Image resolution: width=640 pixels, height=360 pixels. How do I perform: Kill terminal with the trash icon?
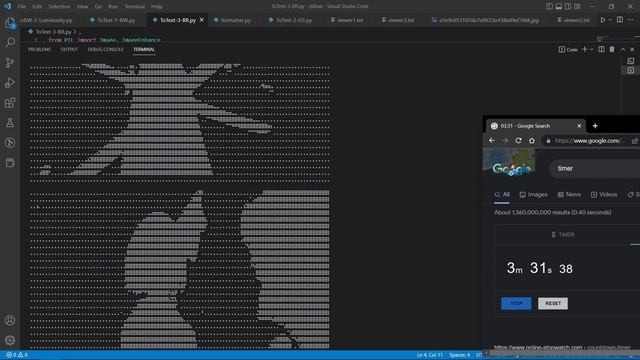point(612,49)
